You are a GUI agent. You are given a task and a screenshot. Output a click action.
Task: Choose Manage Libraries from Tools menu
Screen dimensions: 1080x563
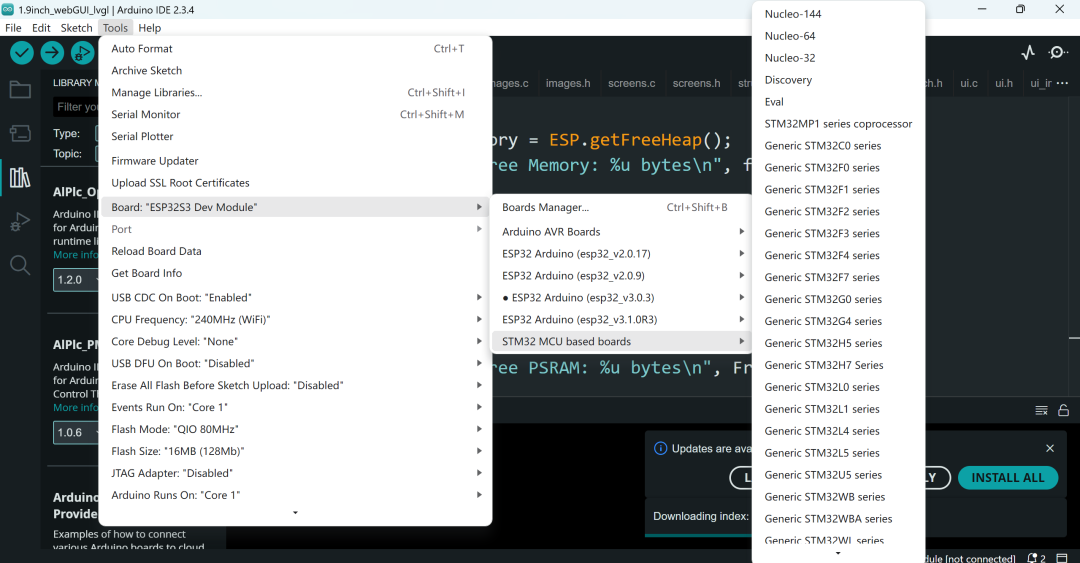tap(295, 92)
